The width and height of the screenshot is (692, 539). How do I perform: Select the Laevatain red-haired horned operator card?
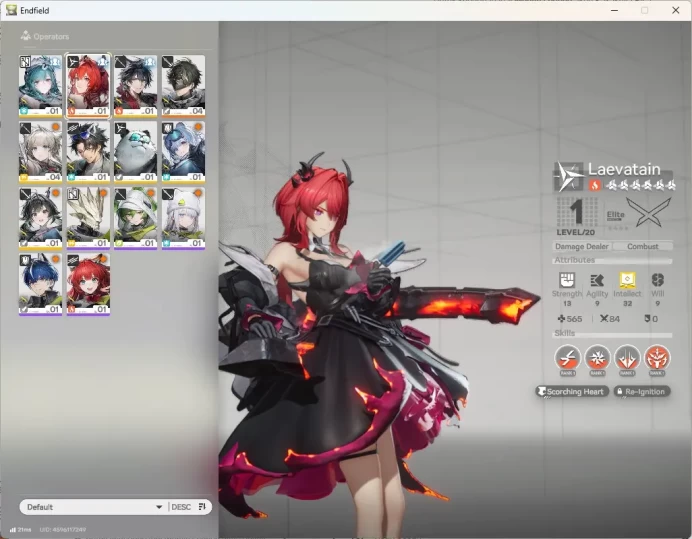(88, 86)
